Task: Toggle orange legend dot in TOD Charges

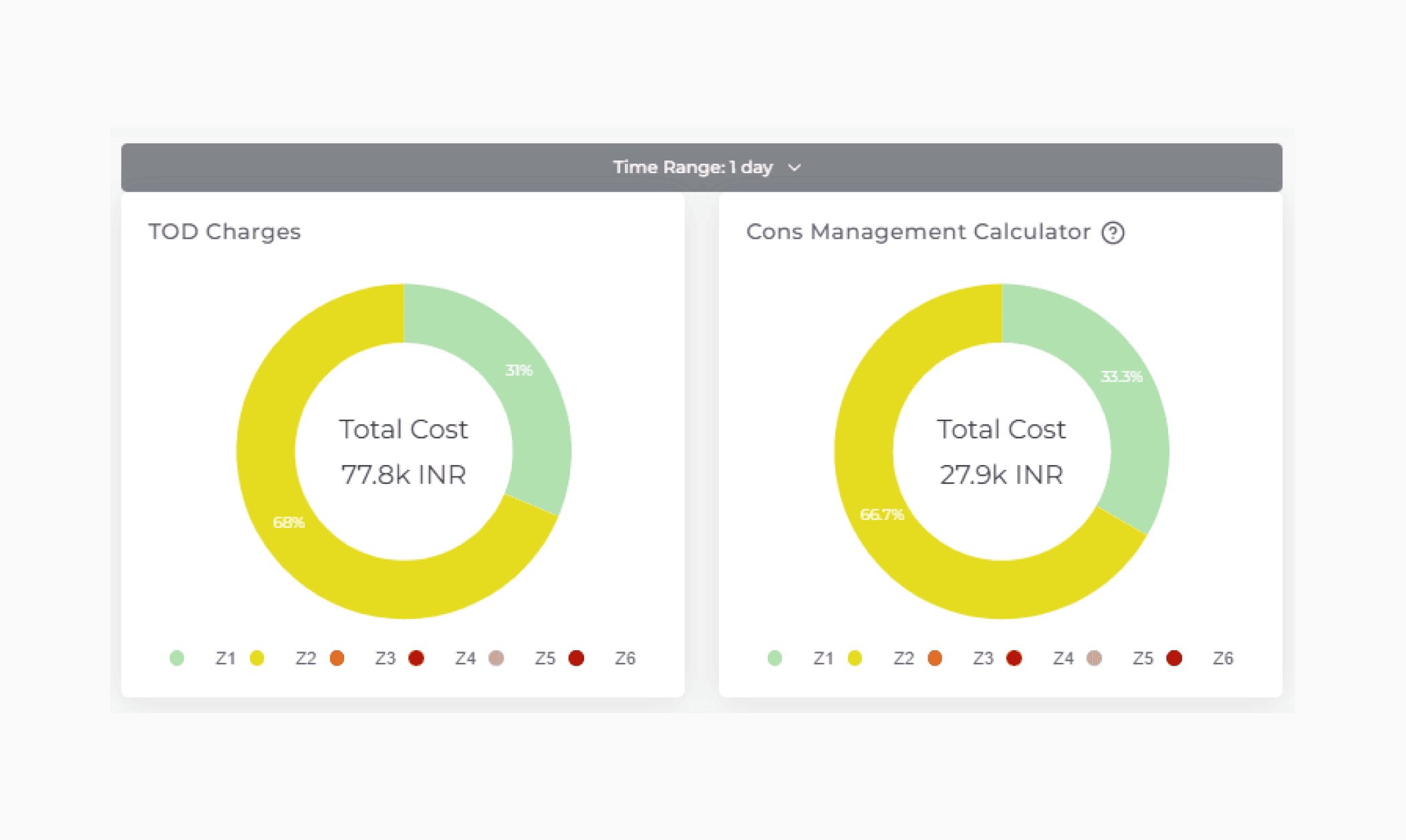Action: coord(337,658)
